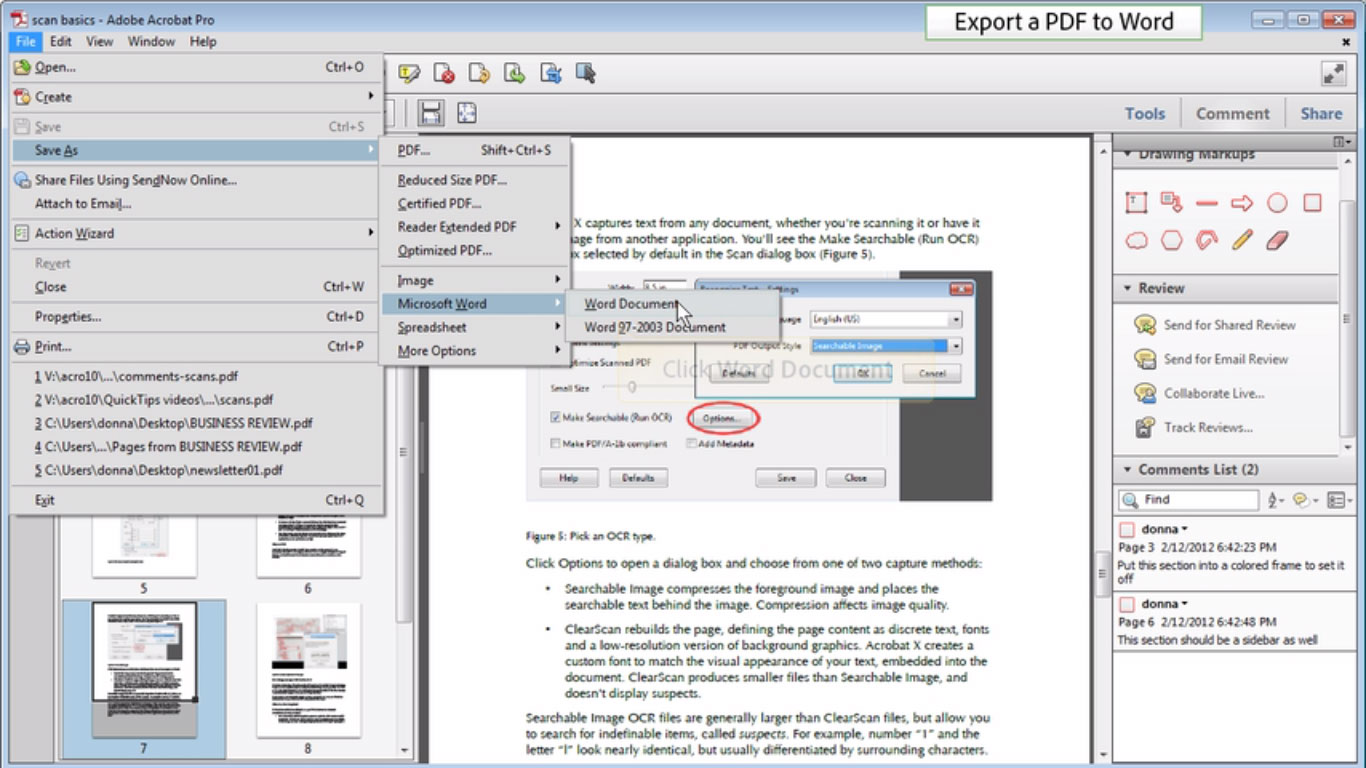
Task: Collapse the Comments List section
Action: click(x=1127, y=469)
